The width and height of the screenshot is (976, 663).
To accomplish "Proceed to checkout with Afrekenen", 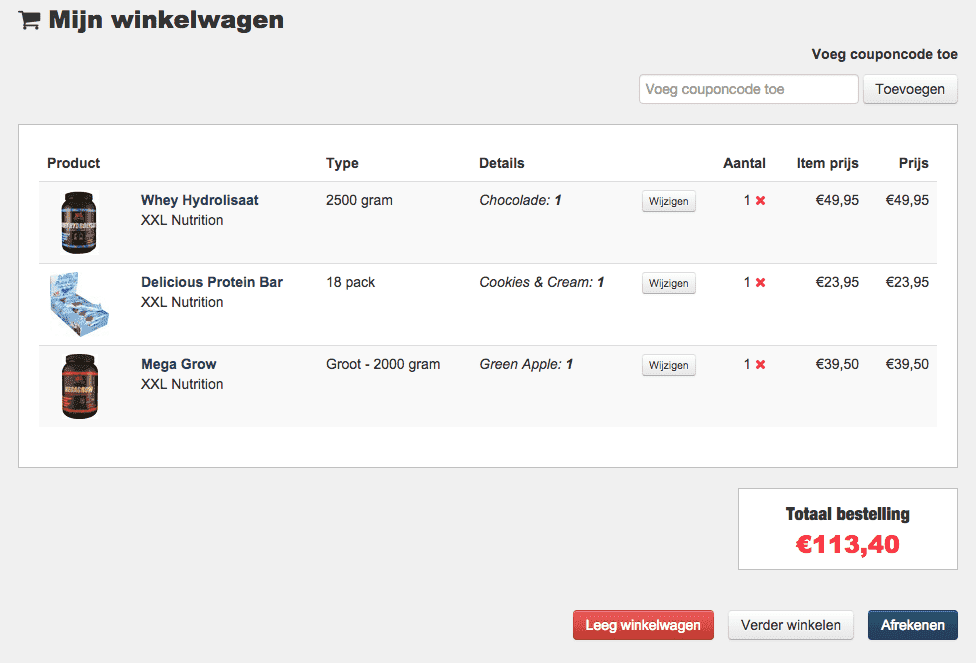I will tap(912, 625).
